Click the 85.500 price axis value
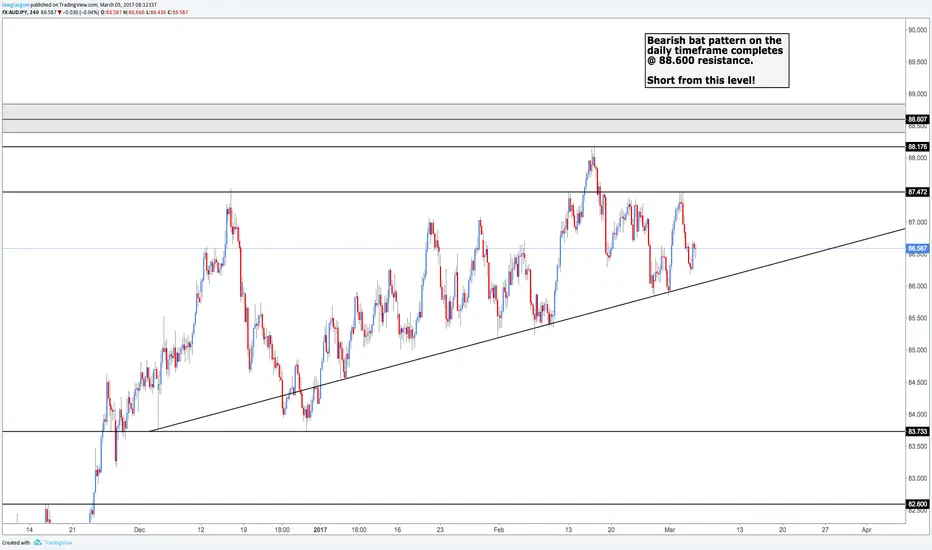Screen dimensions: 932x550 (x=918, y=318)
